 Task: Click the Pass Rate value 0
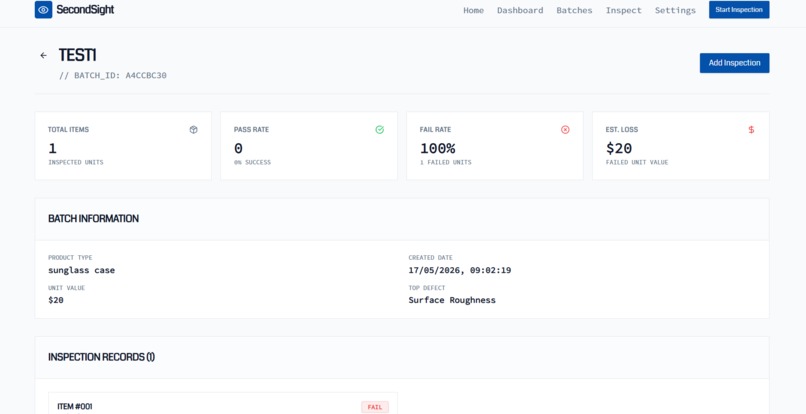pos(238,149)
